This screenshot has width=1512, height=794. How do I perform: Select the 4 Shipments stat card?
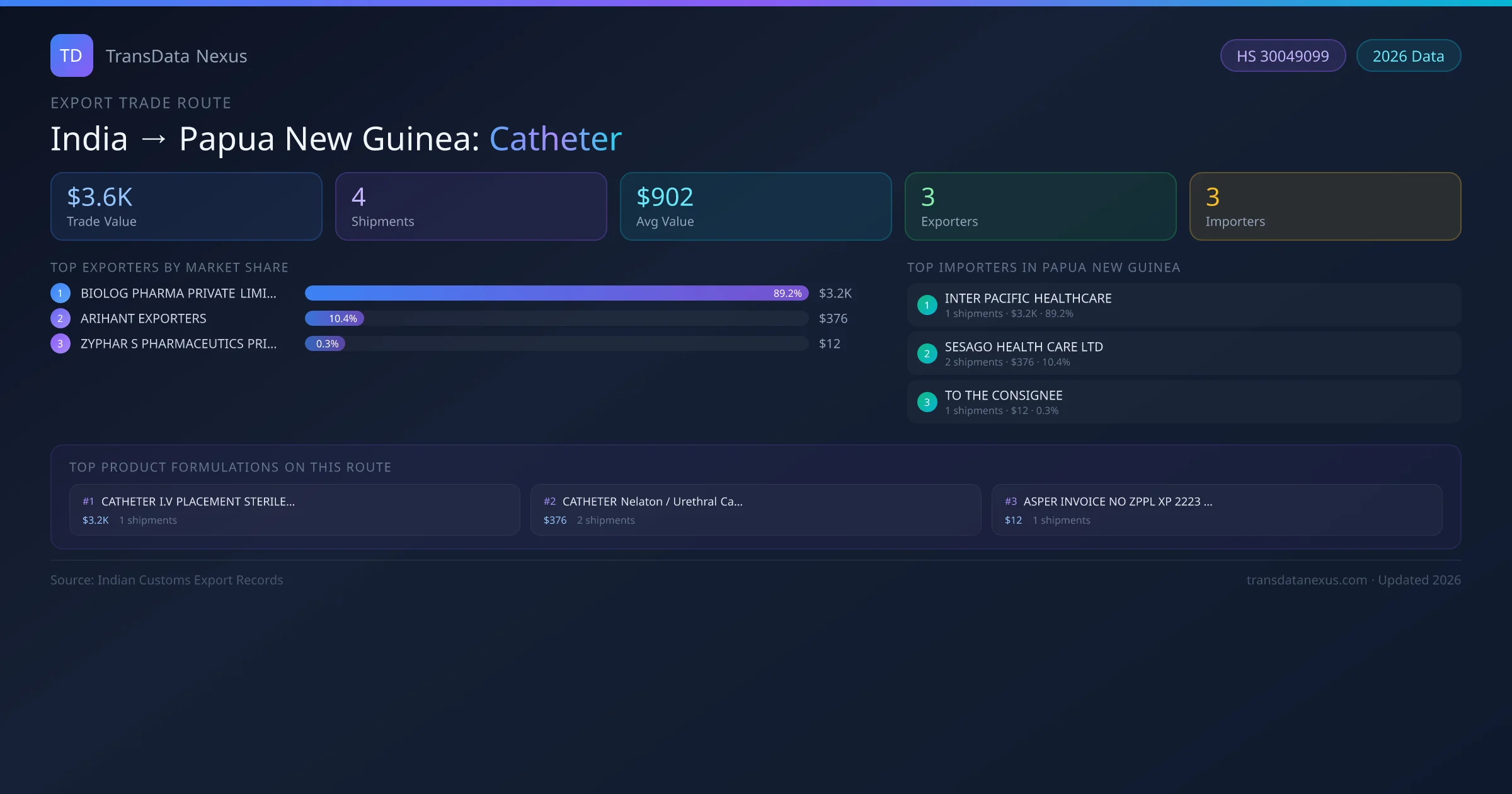pyautogui.click(x=471, y=206)
